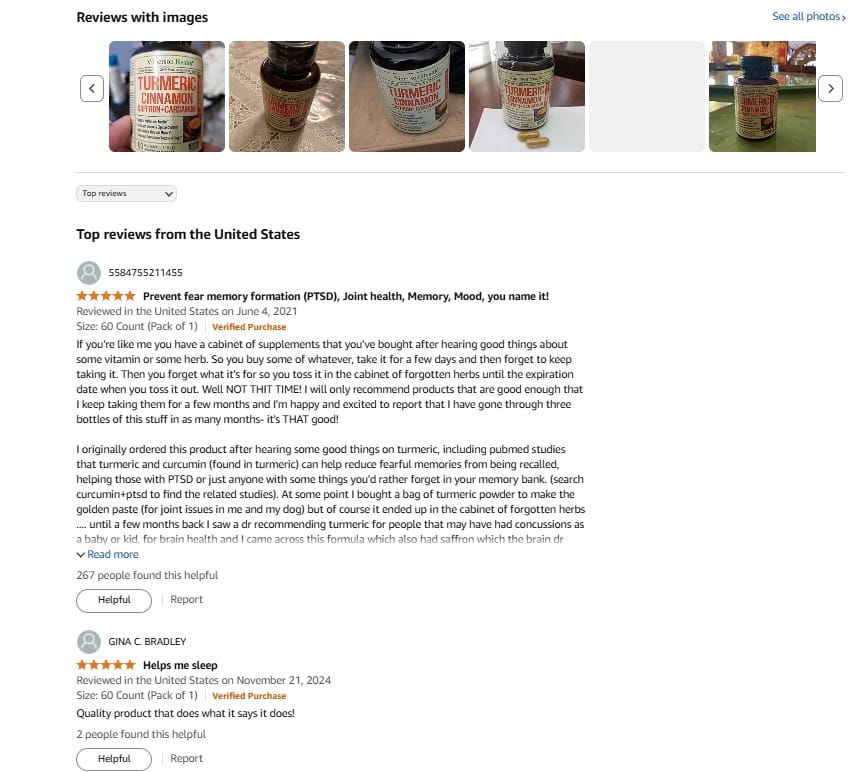
Task: Open See all photos link
Action: [808, 16]
